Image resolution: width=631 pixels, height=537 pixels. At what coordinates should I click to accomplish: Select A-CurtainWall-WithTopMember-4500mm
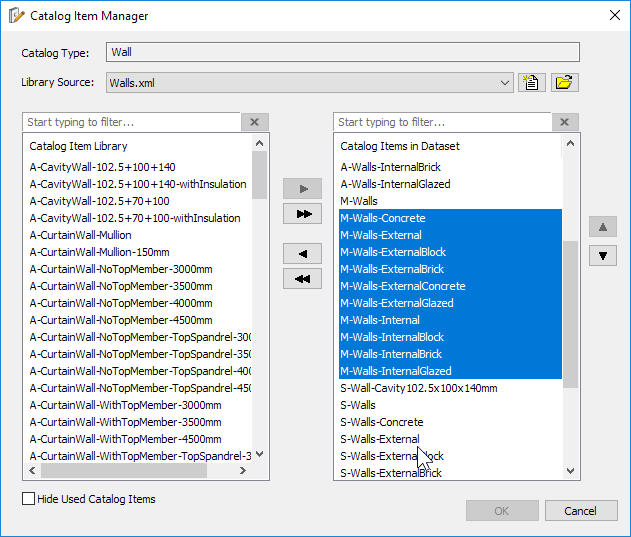click(126, 439)
